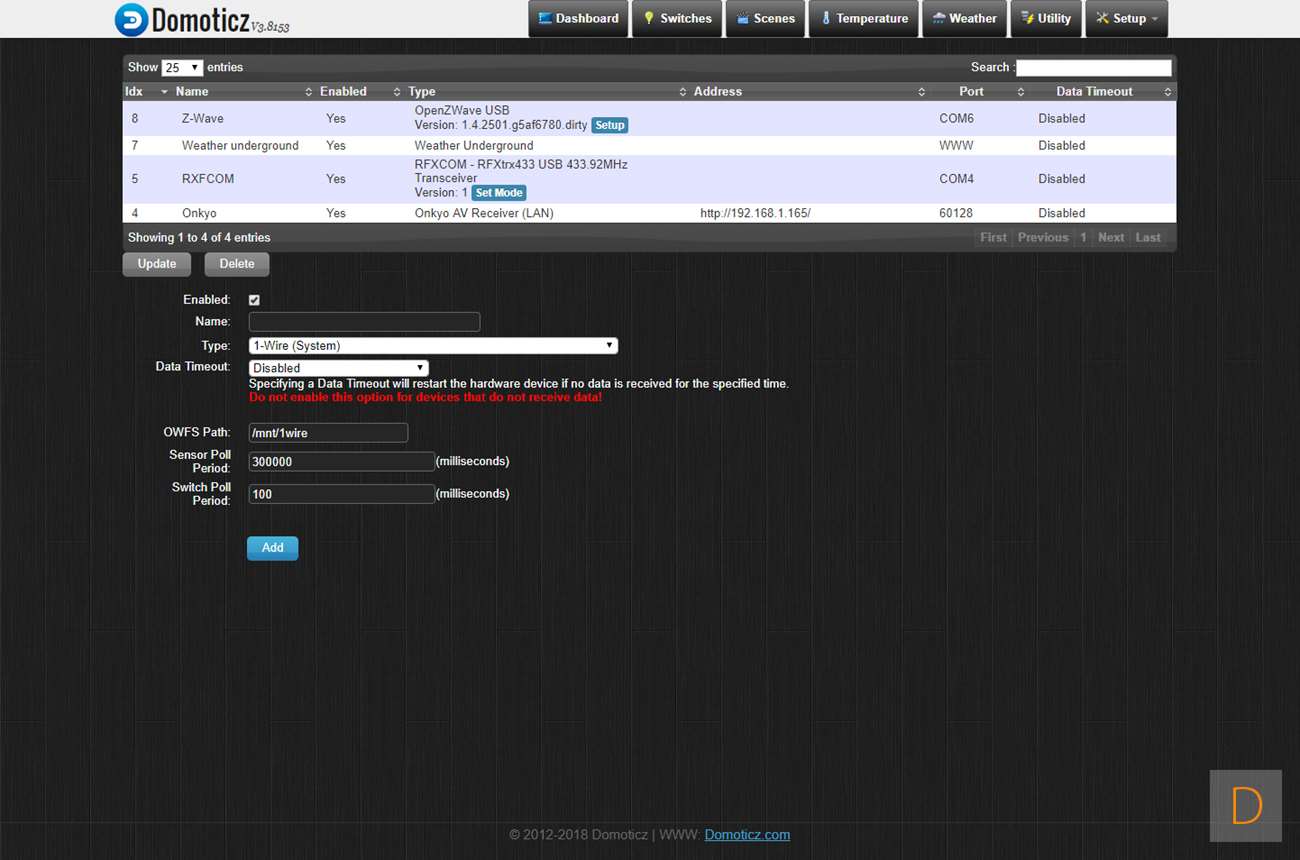Screen dimensions: 1300x860
Task: Follow the Domoticz.com footer link
Action: pos(747,835)
